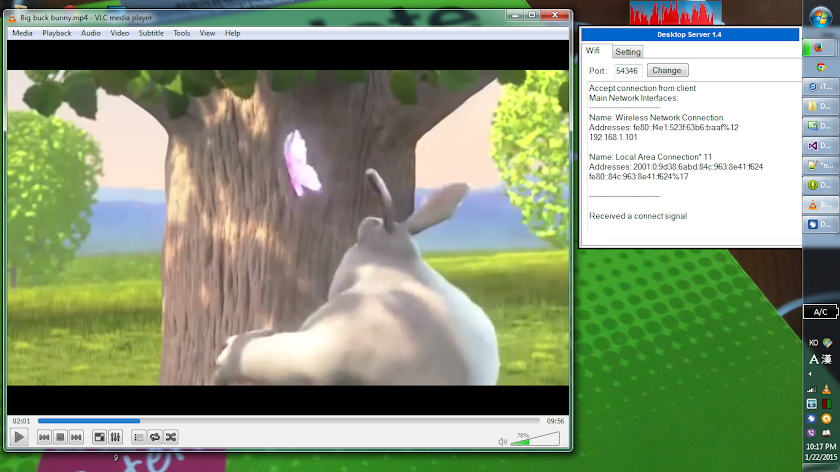The height and width of the screenshot is (472, 840).
Task: Switch to Notepad++ taskbar button
Action: click(820, 166)
